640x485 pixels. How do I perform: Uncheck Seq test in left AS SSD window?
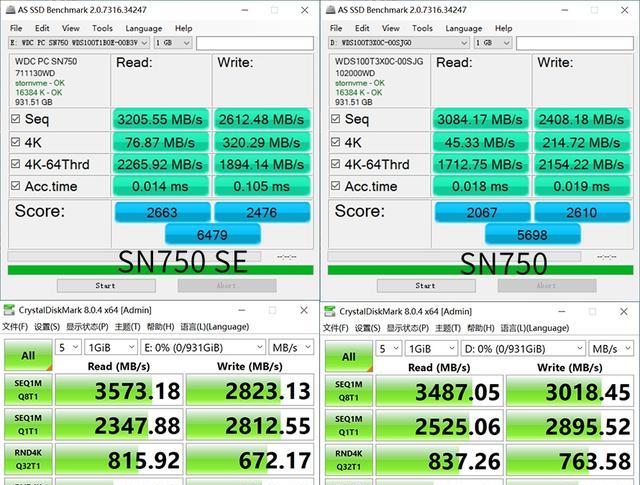(x=16, y=119)
